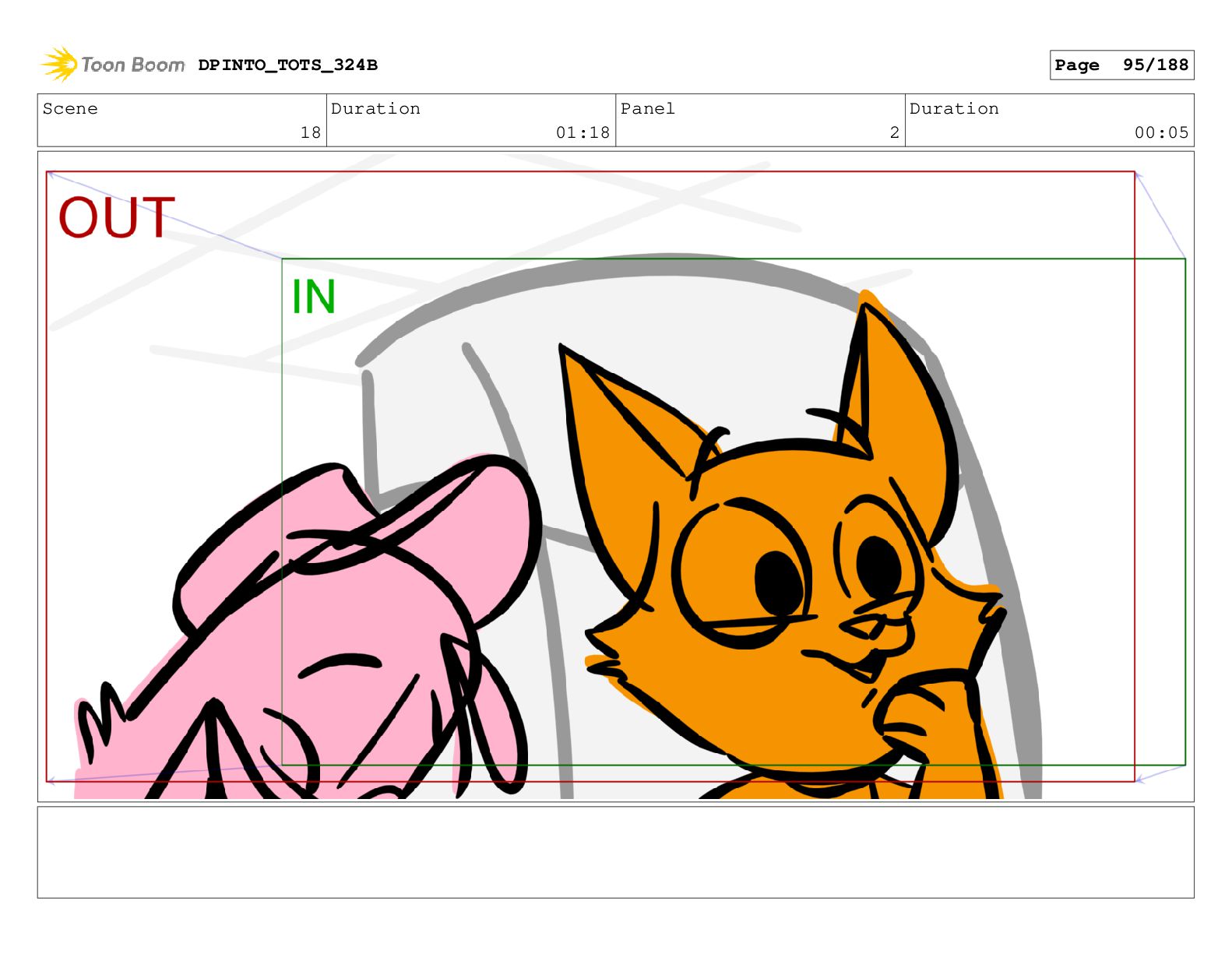
Task: Click the Toon Boom logo
Action: (113, 65)
